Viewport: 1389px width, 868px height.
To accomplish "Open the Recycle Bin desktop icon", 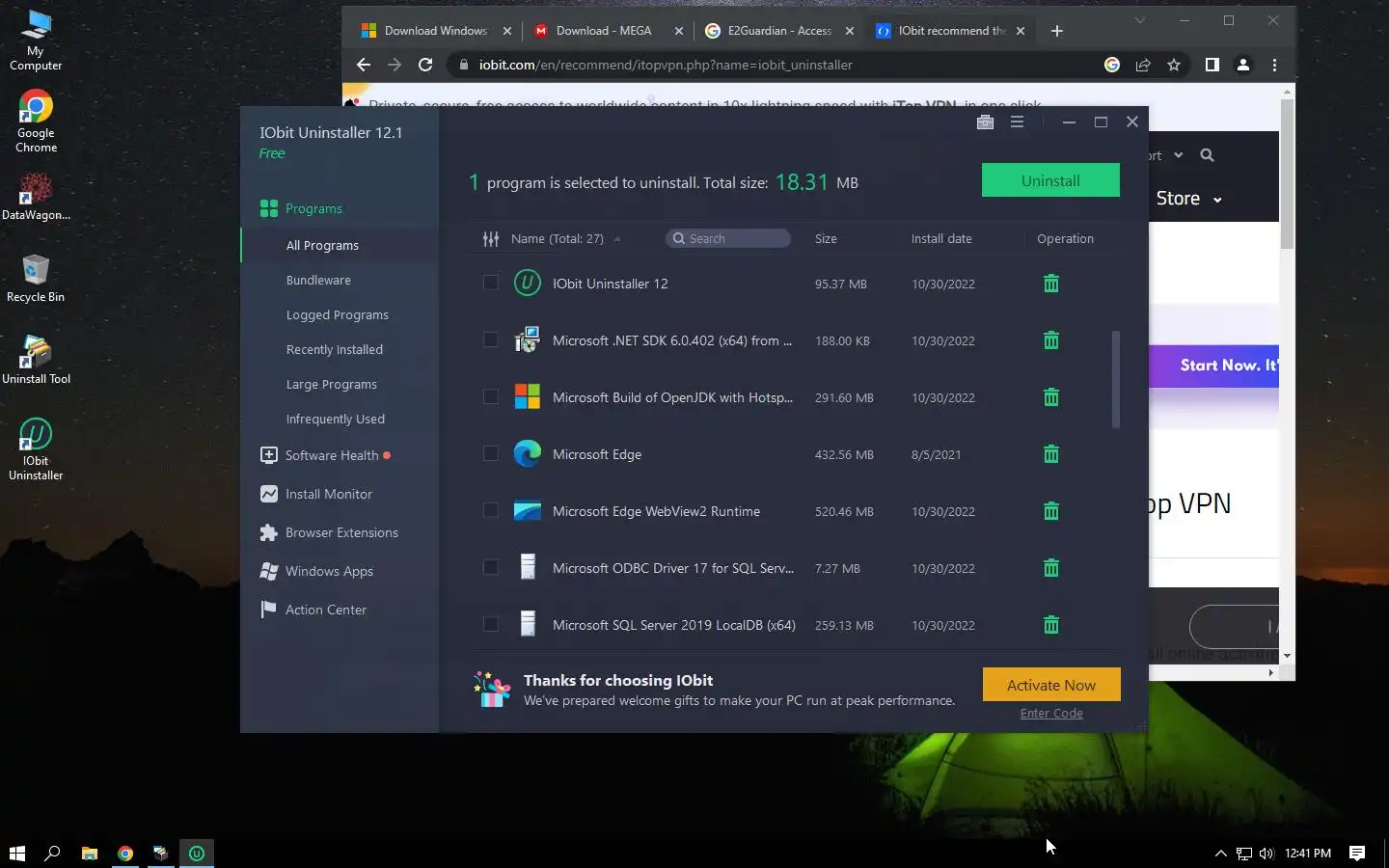I will [36, 279].
